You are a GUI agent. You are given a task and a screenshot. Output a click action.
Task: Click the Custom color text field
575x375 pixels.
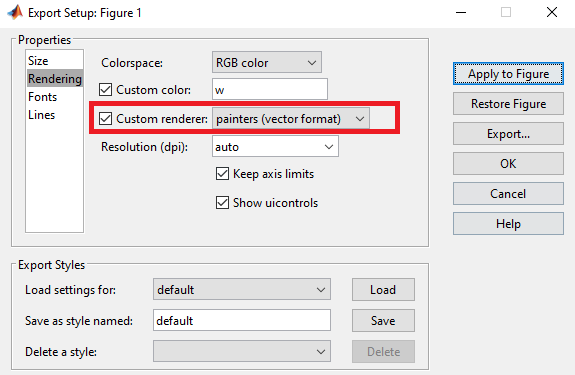[270, 89]
